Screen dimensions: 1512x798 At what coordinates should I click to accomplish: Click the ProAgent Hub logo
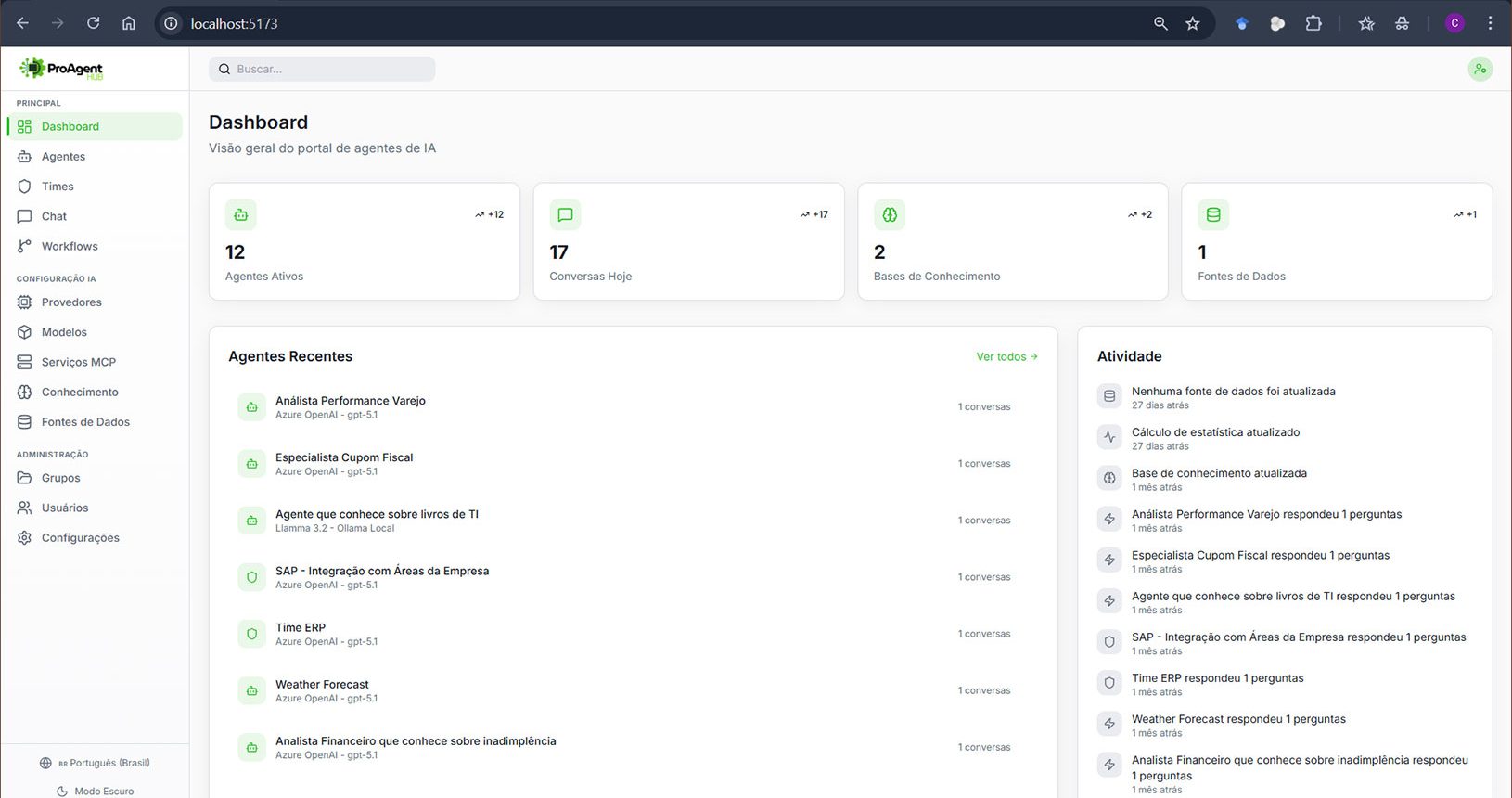coord(61,69)
